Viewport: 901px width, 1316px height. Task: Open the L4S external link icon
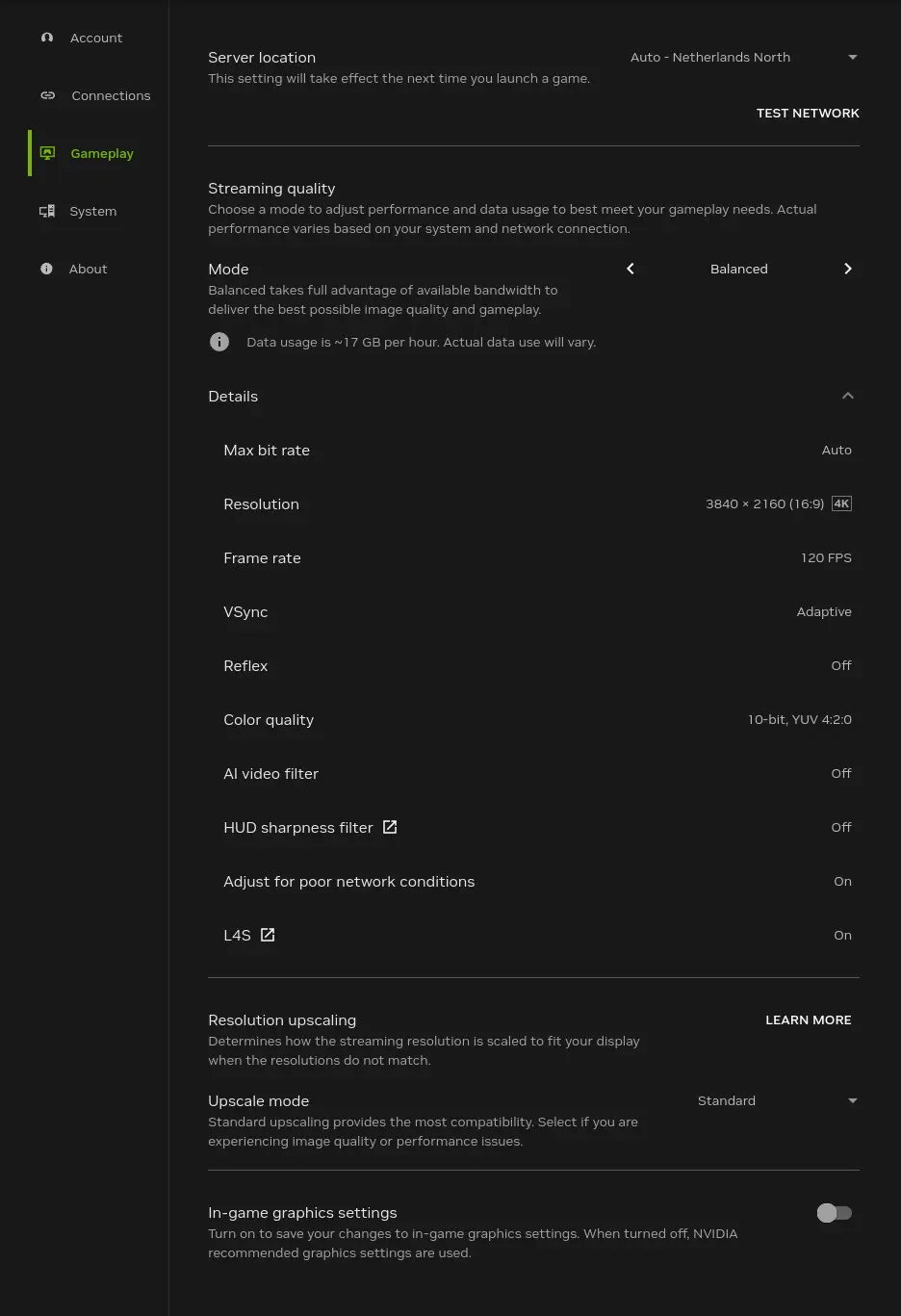click(268, 935)
